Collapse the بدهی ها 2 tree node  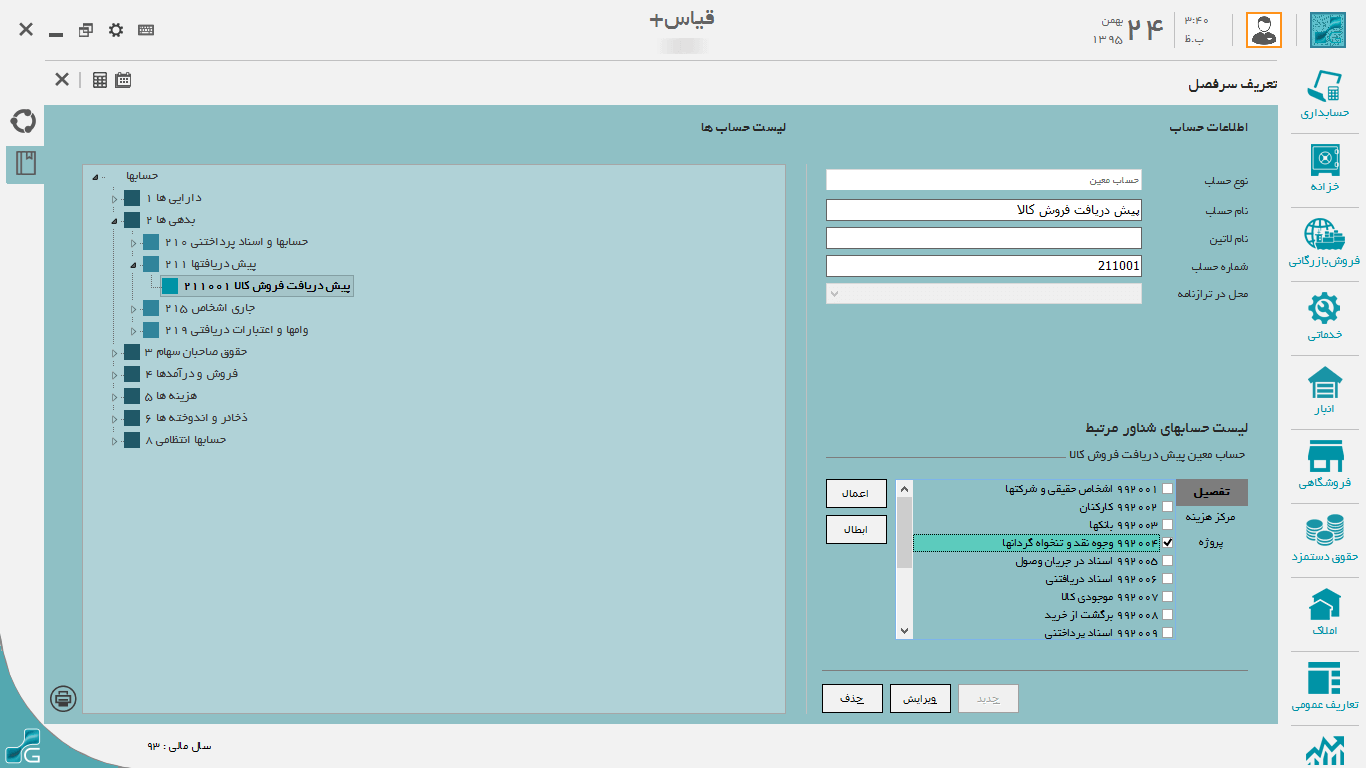pyautogui.click(x=115, y=221)
